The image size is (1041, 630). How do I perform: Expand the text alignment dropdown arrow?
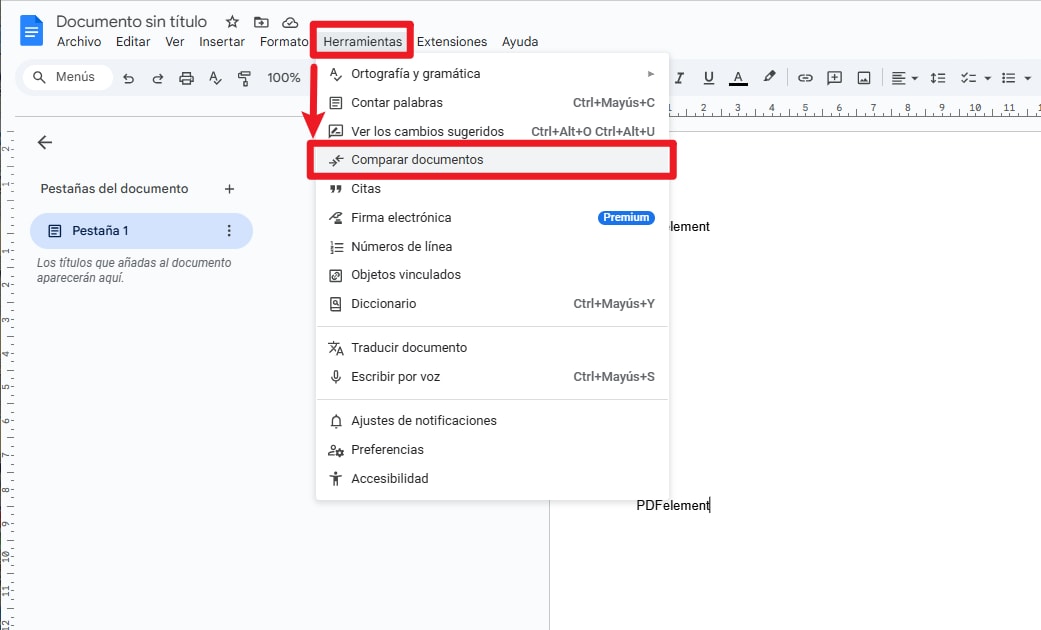click(x=915, y=77)
